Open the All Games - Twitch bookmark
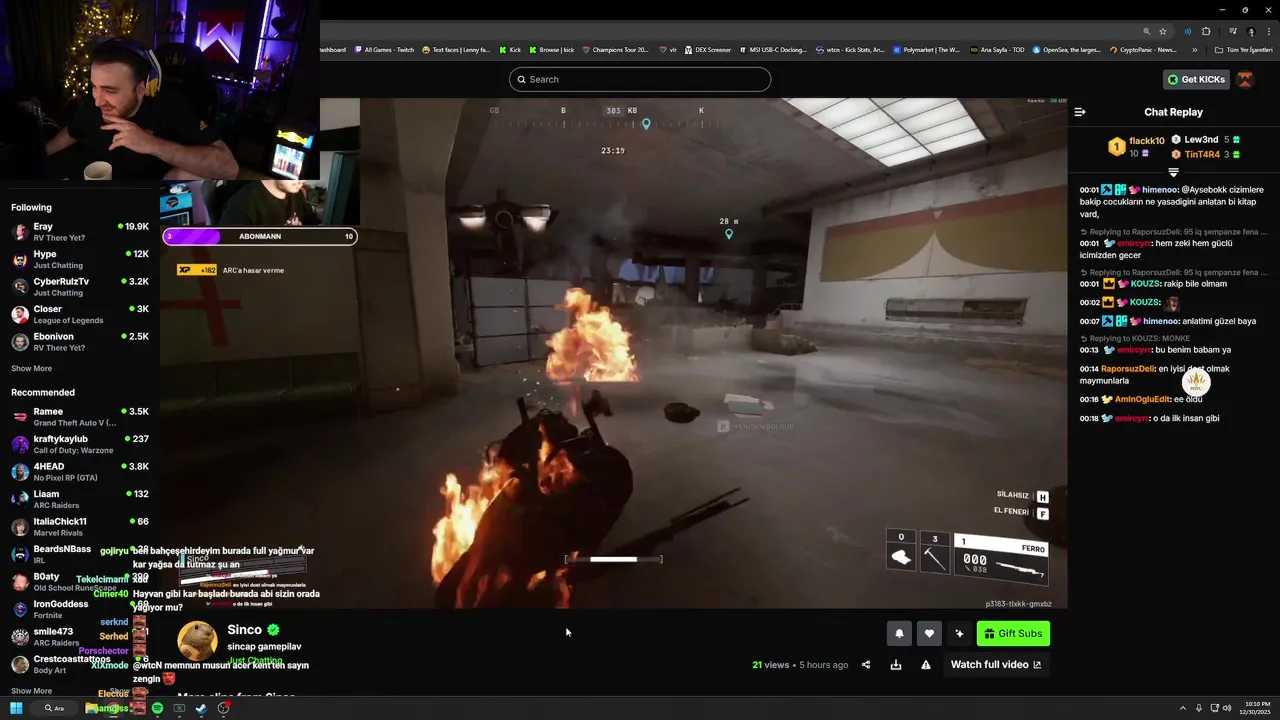 point(384,49)
